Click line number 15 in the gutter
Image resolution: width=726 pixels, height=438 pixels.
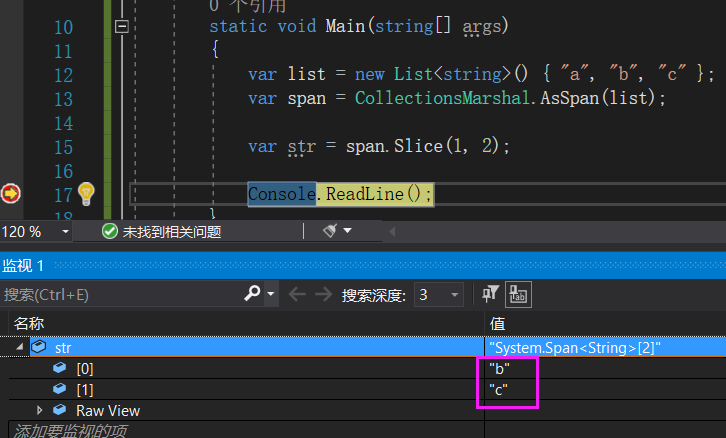tap(63, 148)
